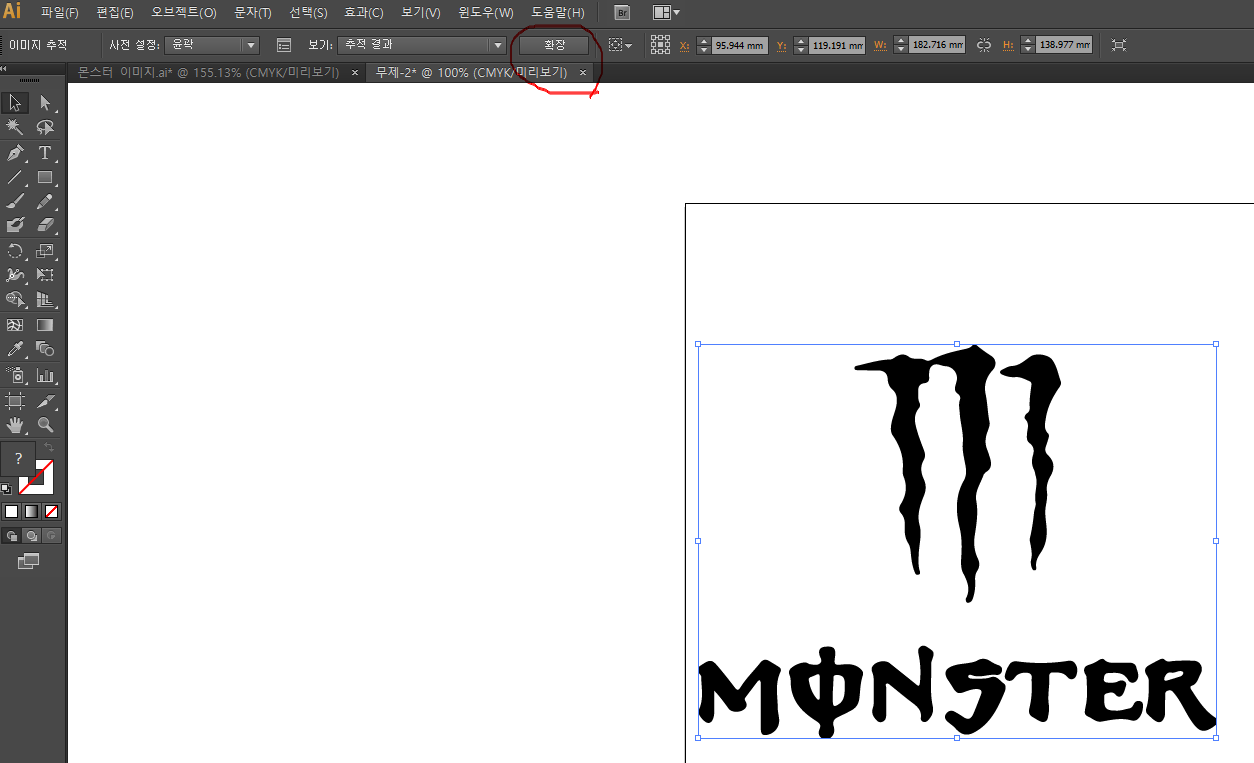Open the 윈도우(W) menu
Screen dimensions: 1254x763
click(486, 13)
